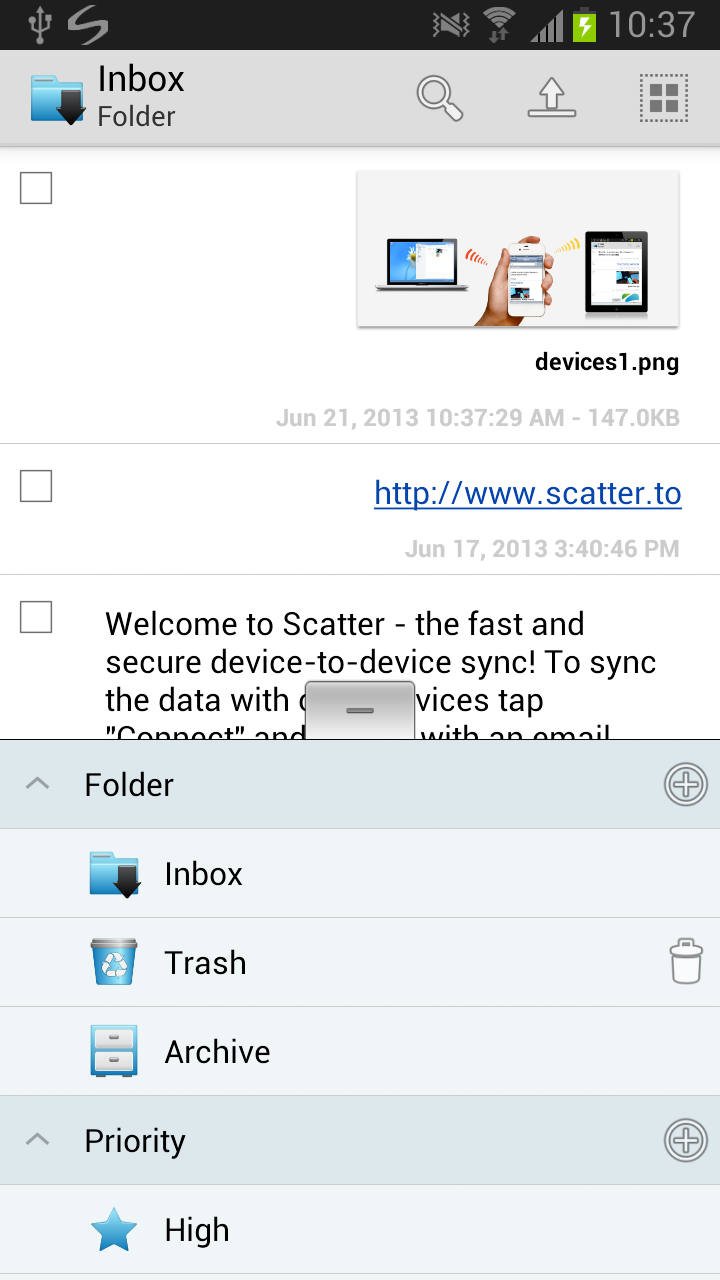Open search with the magnifier icon
The width and height of the screenshot is (720, 1280).
click(439, 97)
